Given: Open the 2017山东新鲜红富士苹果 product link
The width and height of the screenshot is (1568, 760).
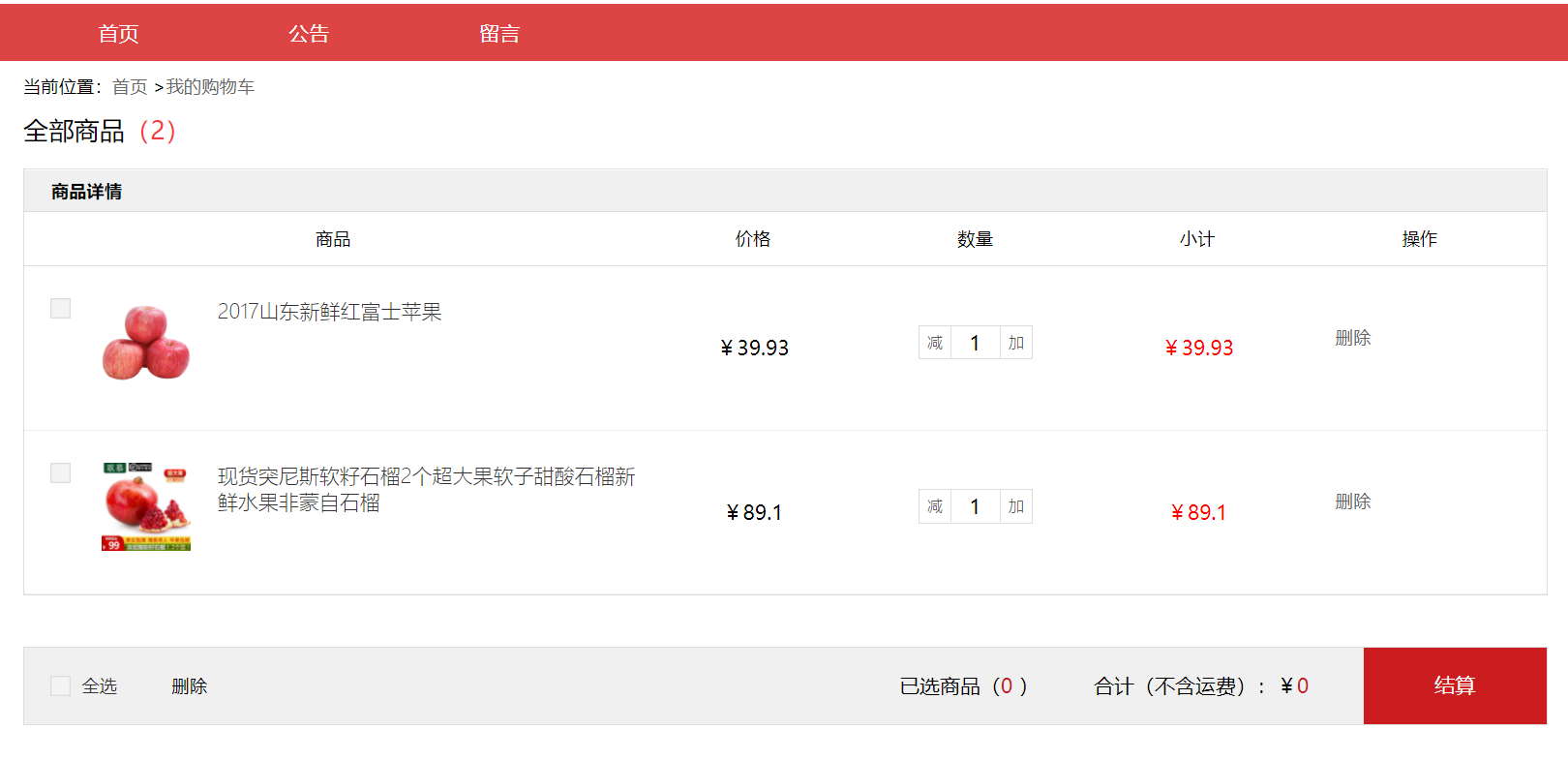Looking at the screenshot, I should point(329,312).
